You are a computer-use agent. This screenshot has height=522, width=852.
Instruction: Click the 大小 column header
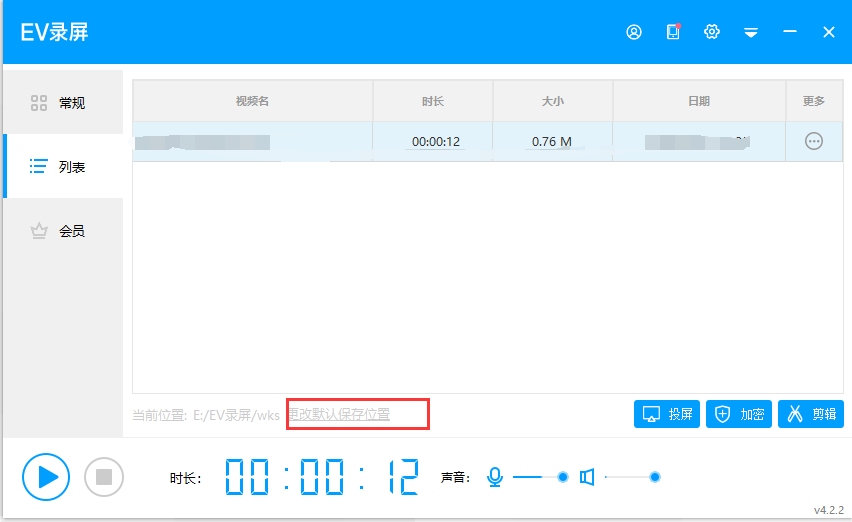[553, 101]
